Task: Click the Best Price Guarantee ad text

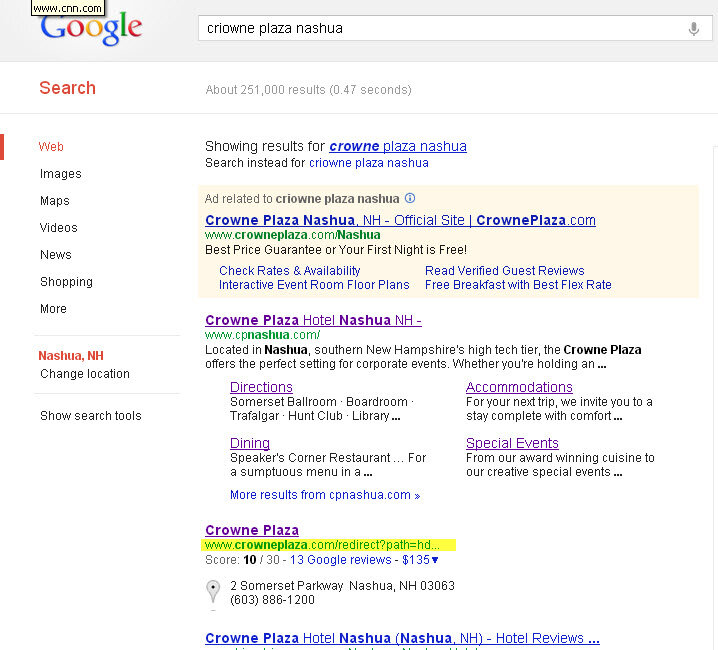Action: [x=336, y=250]
